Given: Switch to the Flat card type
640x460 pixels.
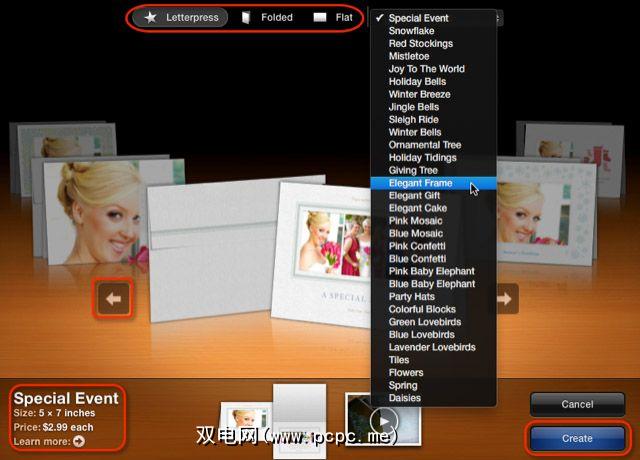Looking at the screenshot, I should [x=333, y=18].
